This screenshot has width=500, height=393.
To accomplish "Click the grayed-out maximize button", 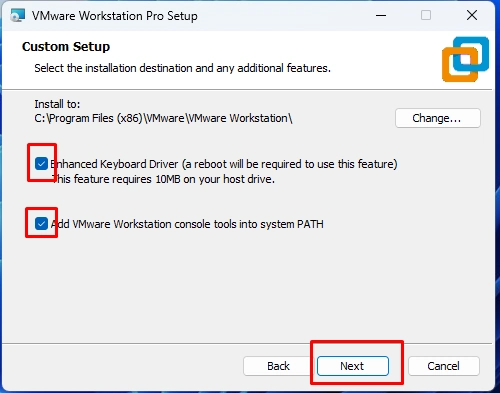I will click(x=426, y=15).
